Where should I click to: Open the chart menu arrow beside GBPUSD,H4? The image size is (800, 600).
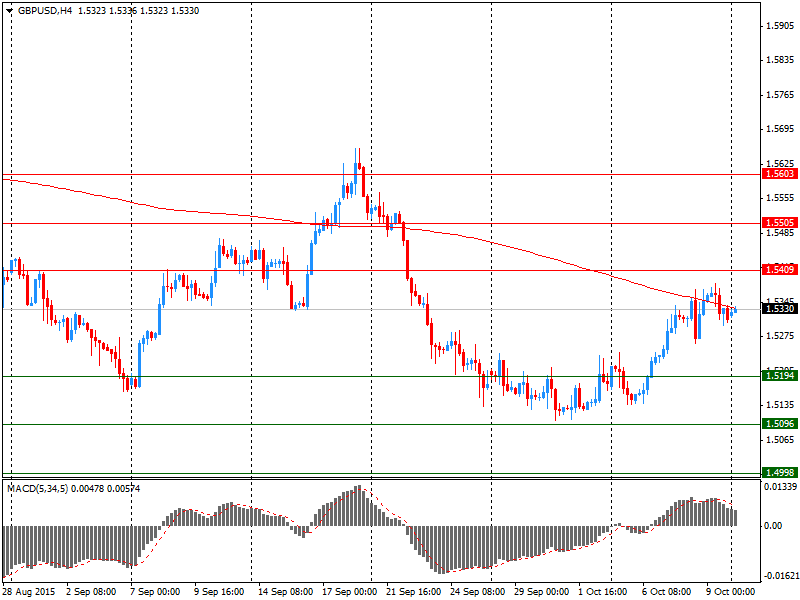(x=9, y=11)
